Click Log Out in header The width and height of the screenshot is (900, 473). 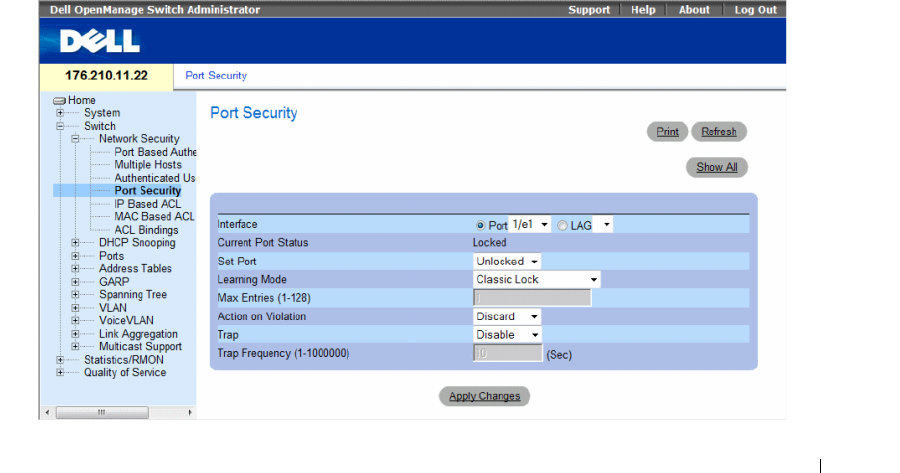[755, 10]
